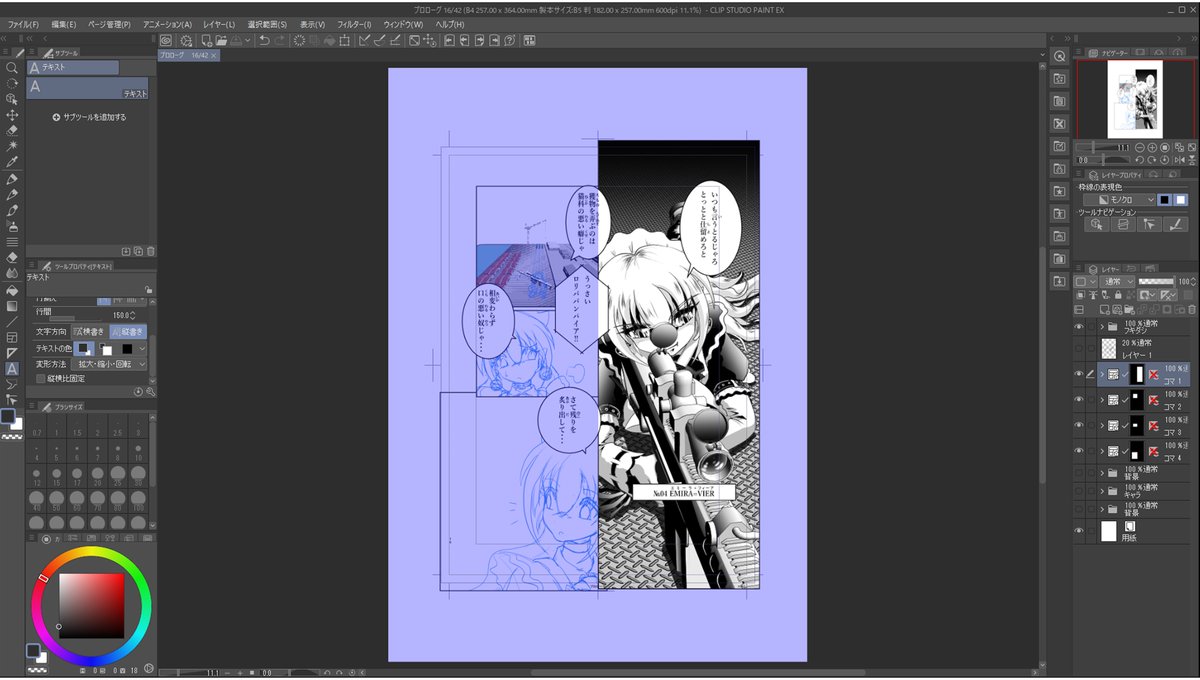Click the Redo arrow icon
The image size is (1200, 680).
coord(281,40)
